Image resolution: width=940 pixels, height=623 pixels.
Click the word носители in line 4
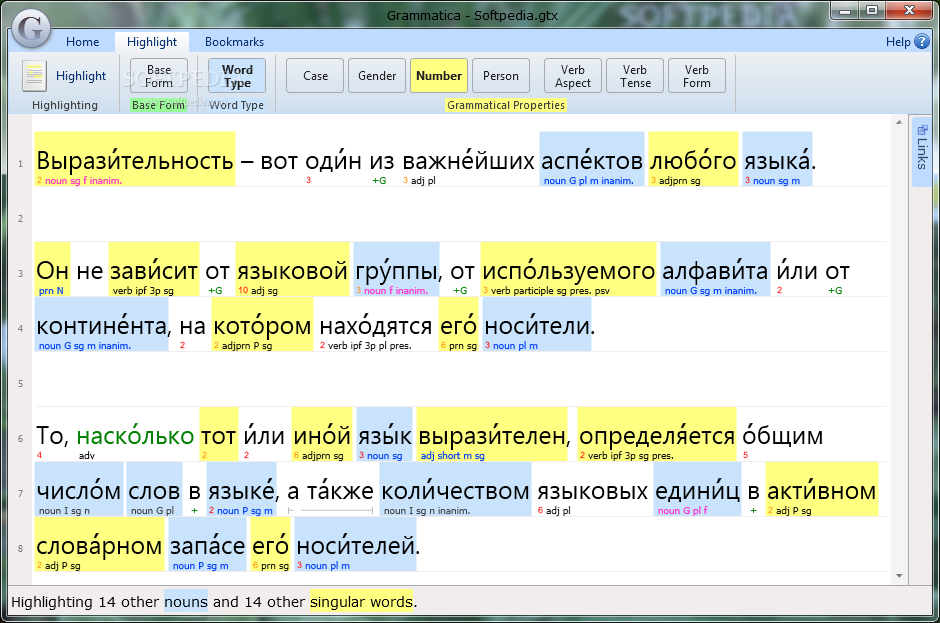click(537, 326)
